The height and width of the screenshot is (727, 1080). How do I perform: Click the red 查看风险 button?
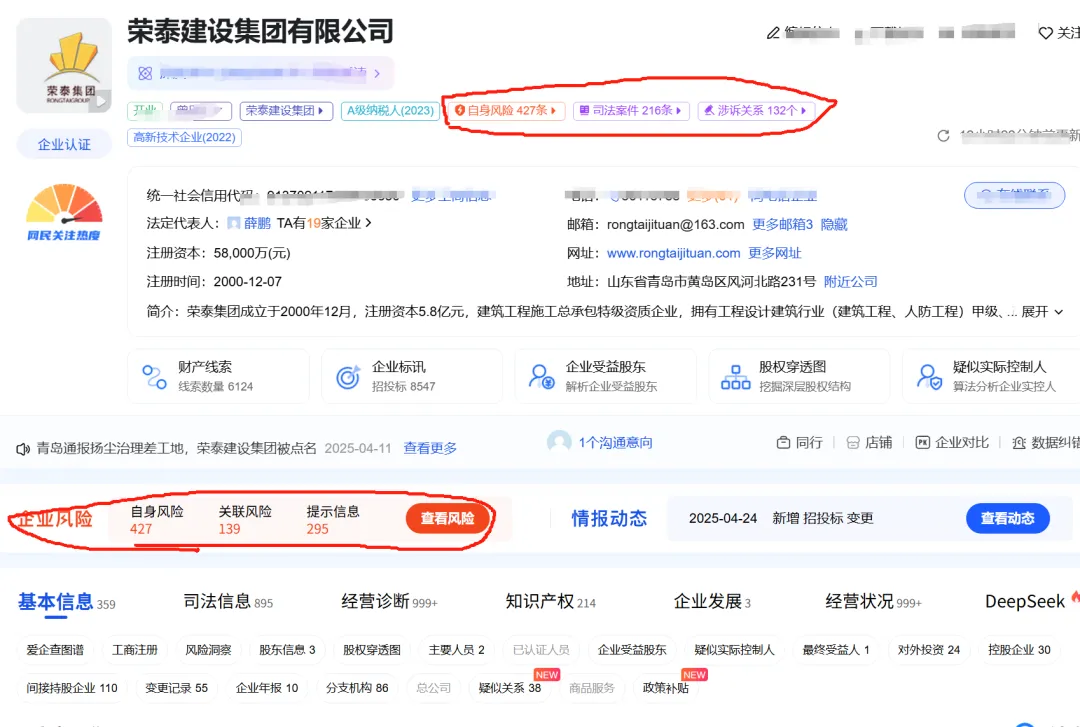click(448, 518)
